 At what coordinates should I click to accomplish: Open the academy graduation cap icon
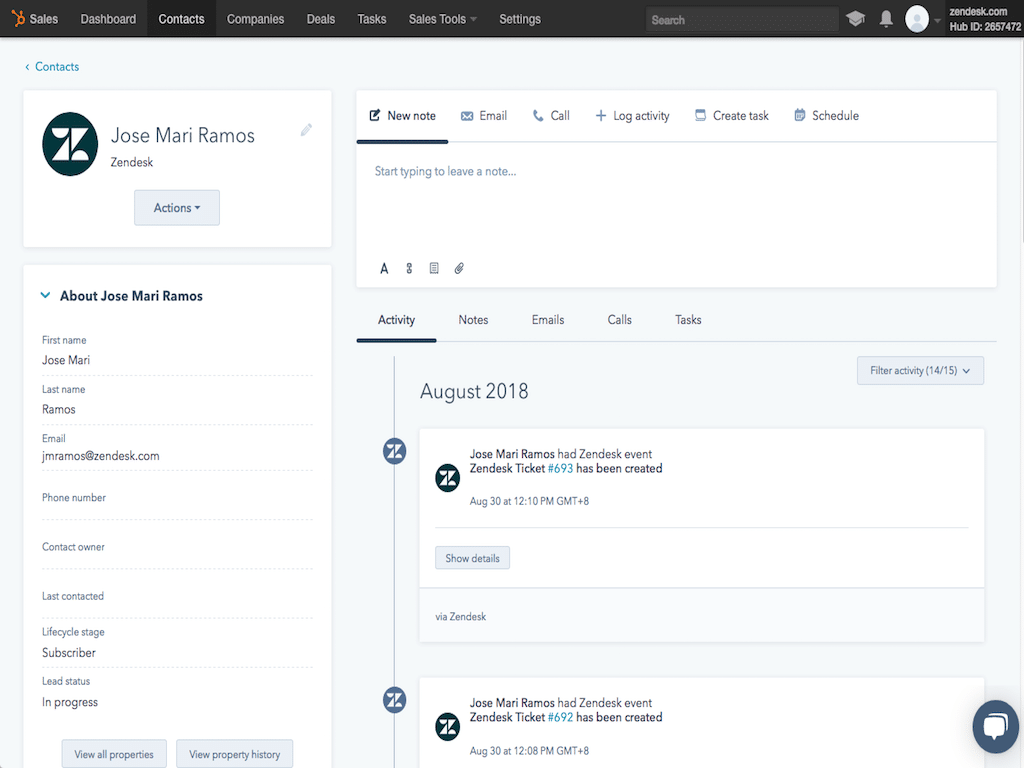pos(856,19)
